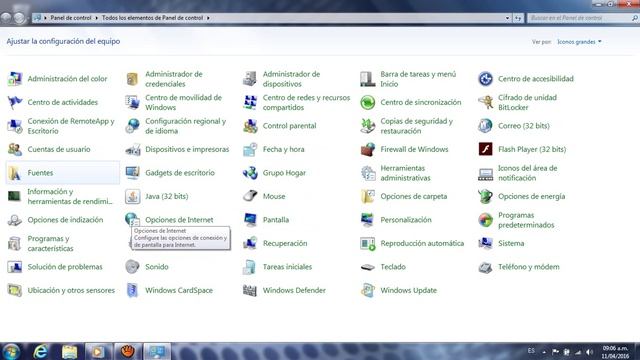Open Administrador de dispositivos icon
The height and width of the screenshot is (360, 640).
click(250, 79)
